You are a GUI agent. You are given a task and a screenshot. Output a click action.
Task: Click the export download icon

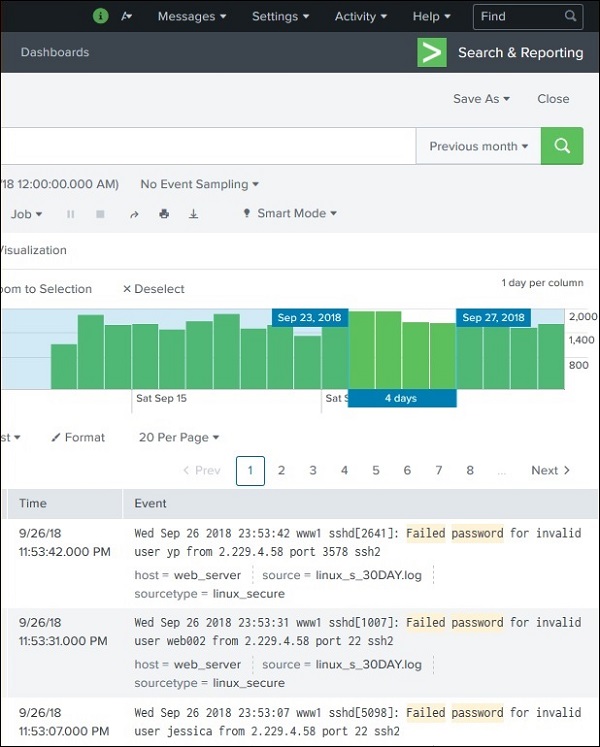point(194,214)
